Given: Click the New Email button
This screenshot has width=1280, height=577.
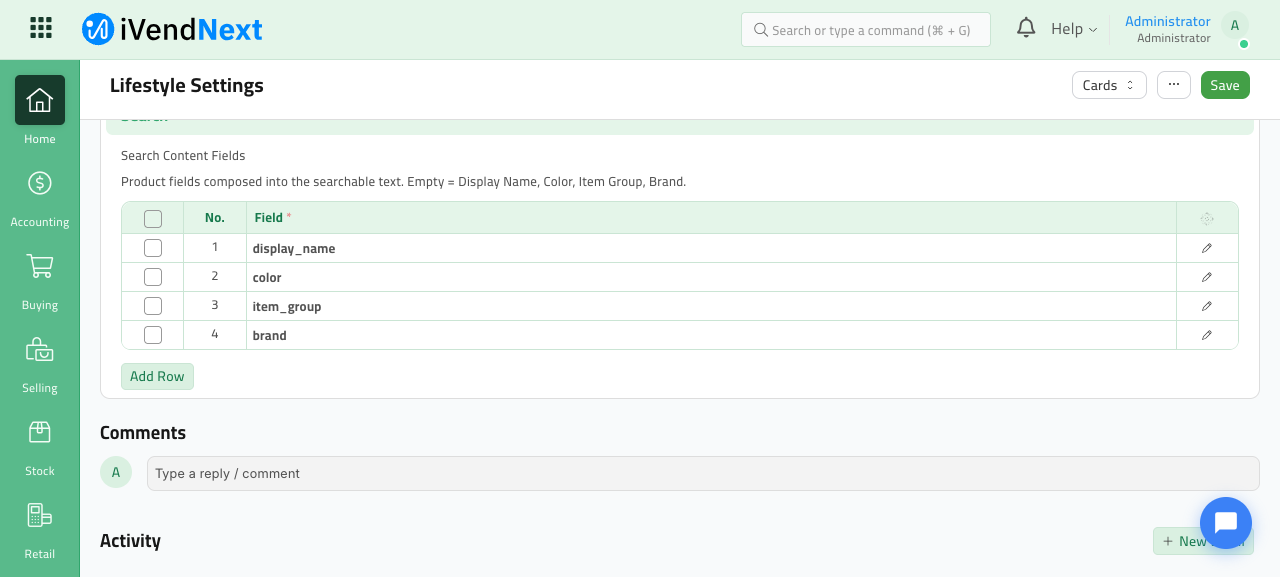Looking at the screenshot, I should [1203, 541].
